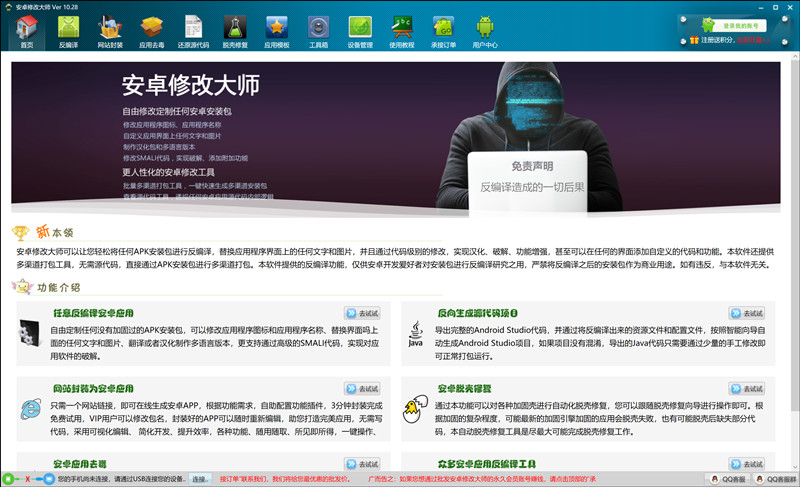Screen dimensions: 800x487
Task: Click the gear icon beside 任意反编译安卓应用
Action: pos(29,334)
